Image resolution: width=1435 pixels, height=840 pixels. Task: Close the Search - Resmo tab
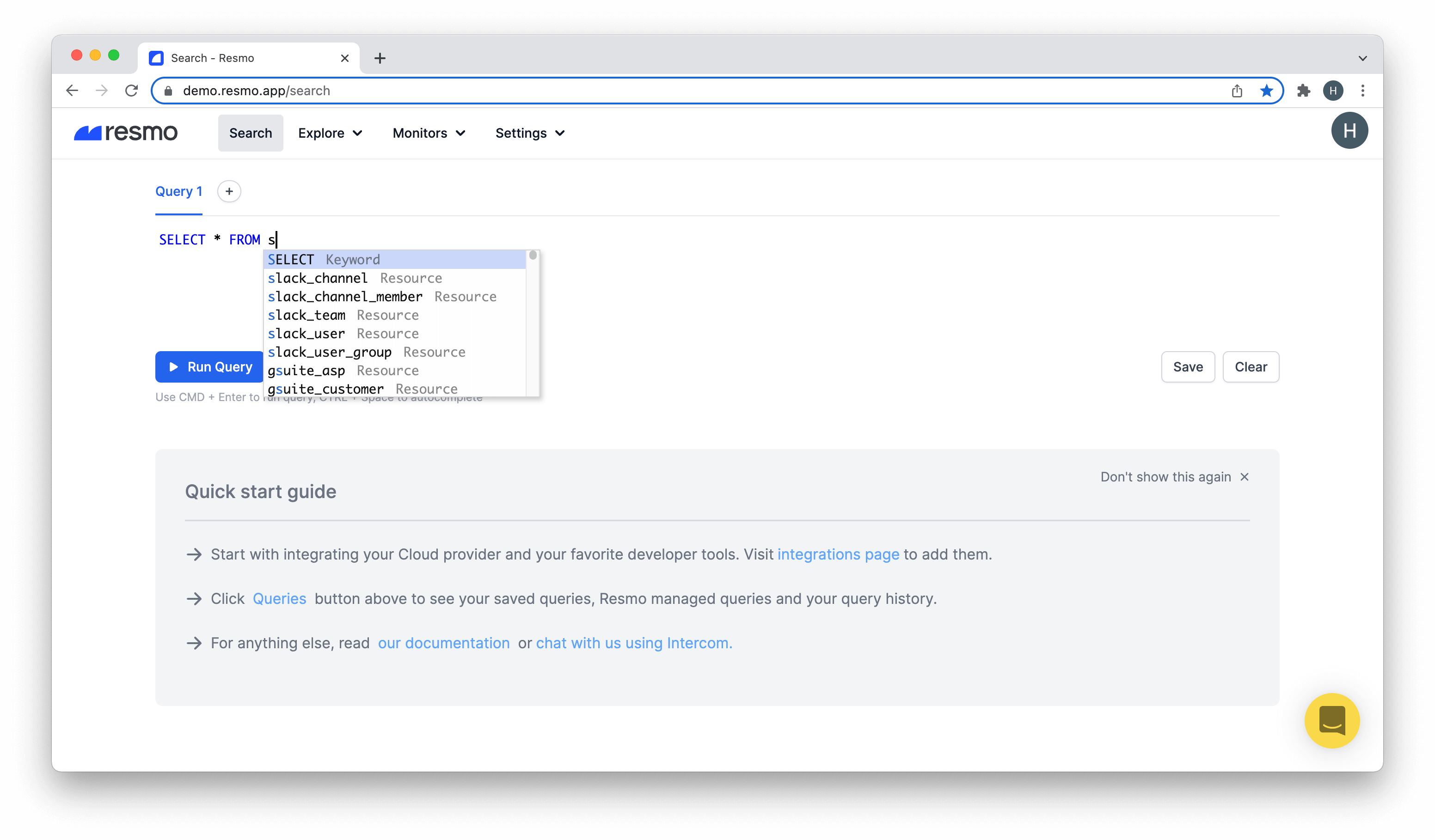pos(344,58)
